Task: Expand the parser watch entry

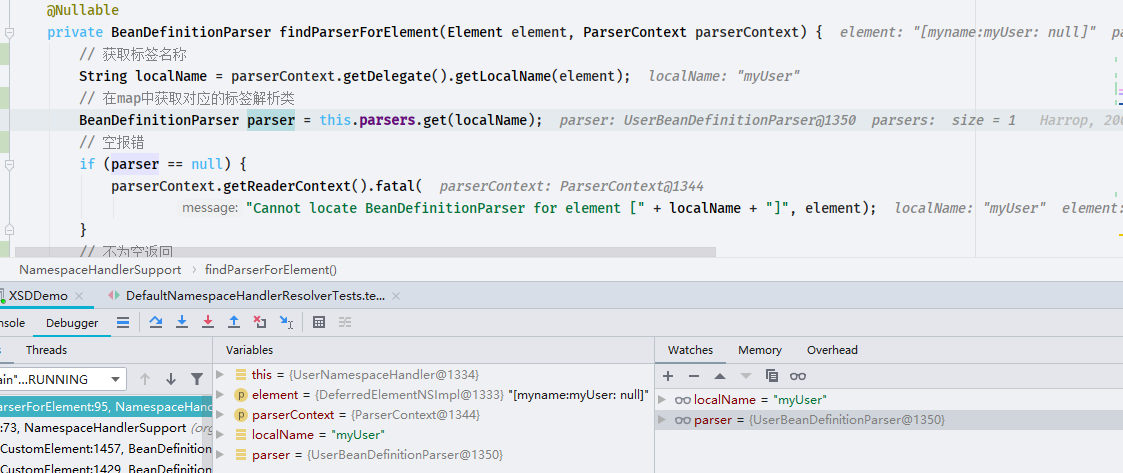Action: click(x=662, y=420)
